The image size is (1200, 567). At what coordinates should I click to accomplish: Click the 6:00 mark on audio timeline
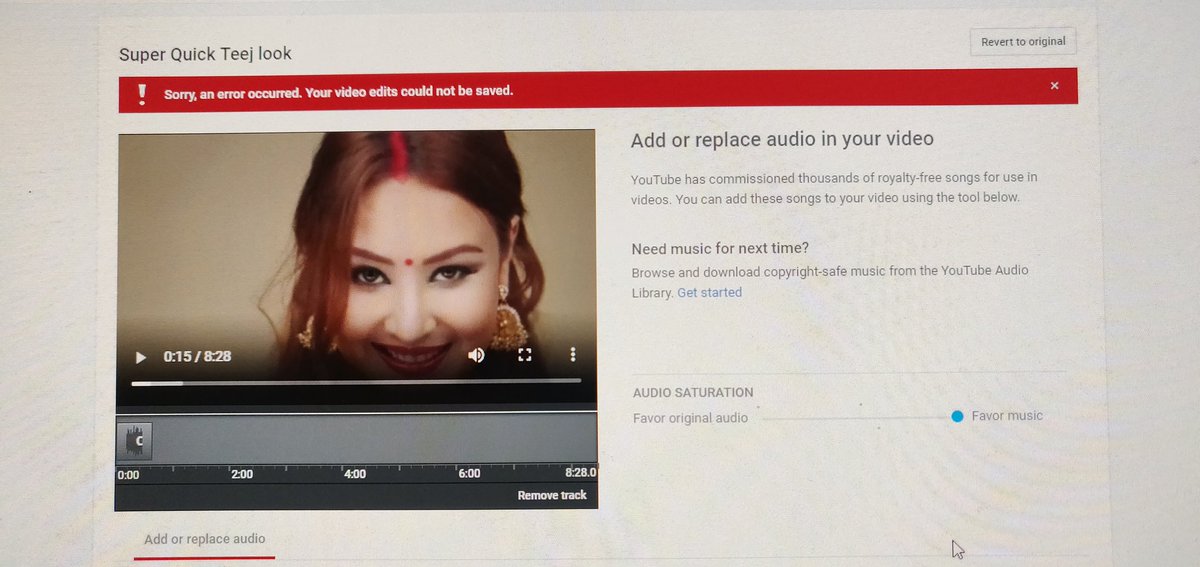click(469, 474)
